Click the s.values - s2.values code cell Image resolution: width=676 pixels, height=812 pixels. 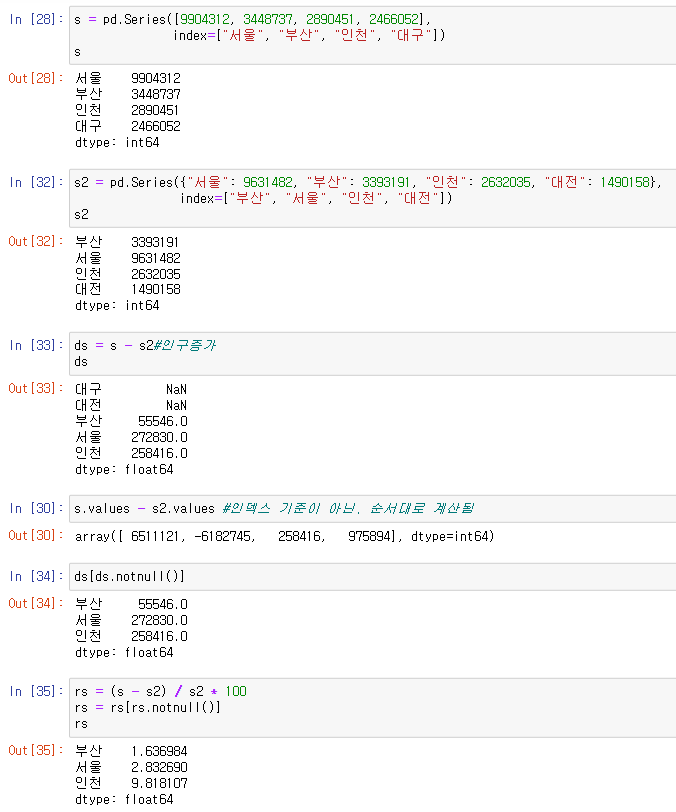click(372, 509)
